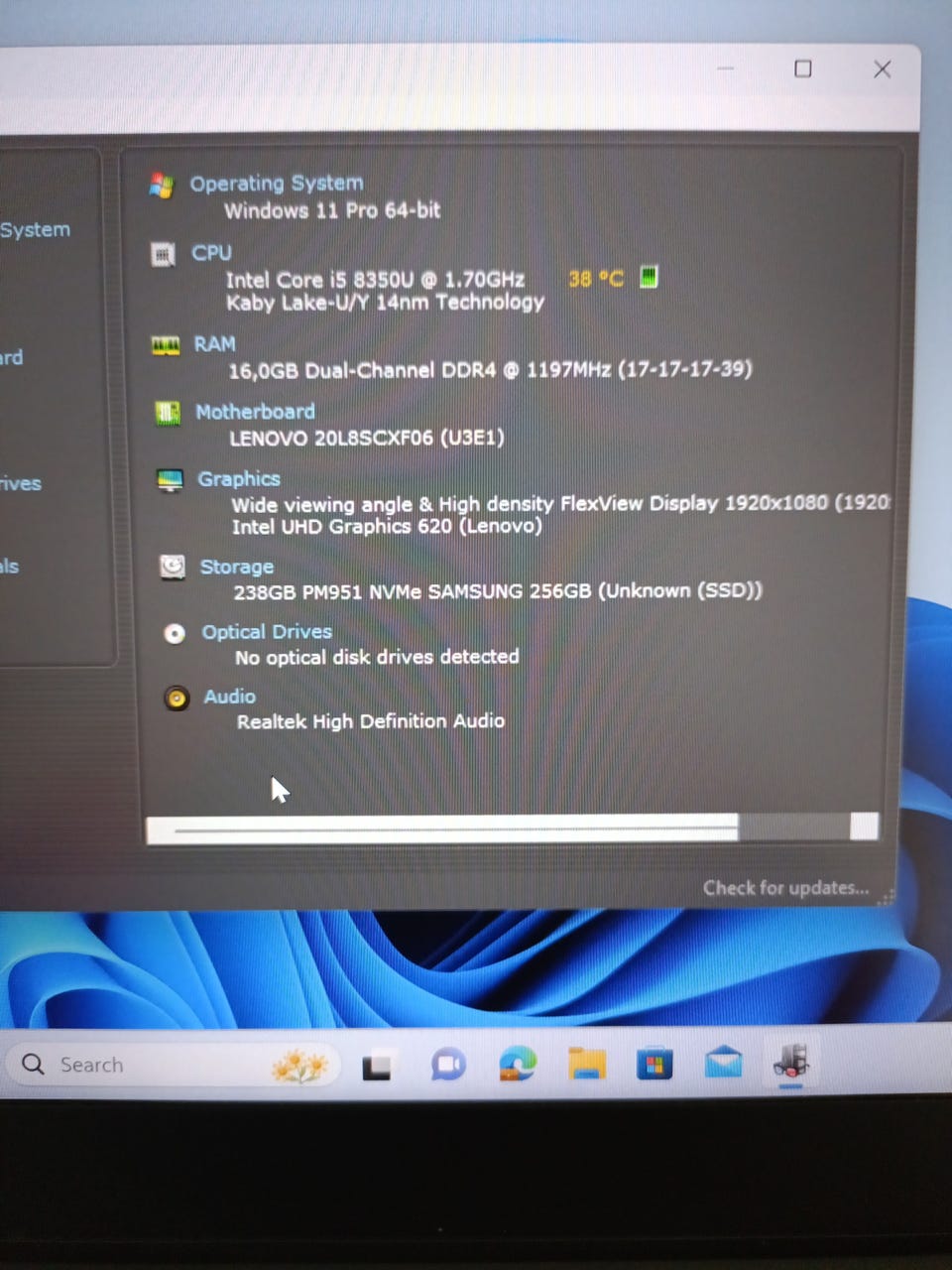Screen dimensions: 952x1270
Task: Open Task View from the taskbar
Action: [x=377, y=1067]
